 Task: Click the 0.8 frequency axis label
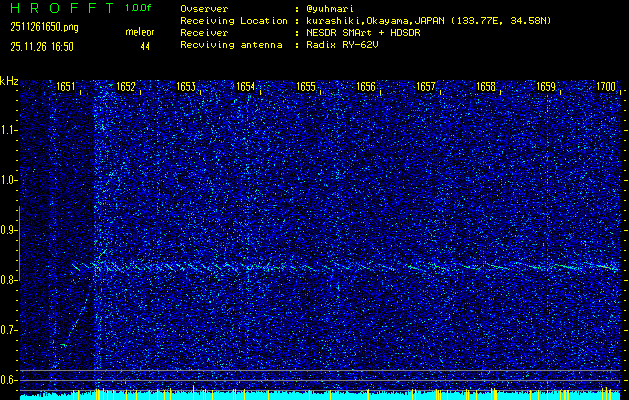click(x=9, y=280)
